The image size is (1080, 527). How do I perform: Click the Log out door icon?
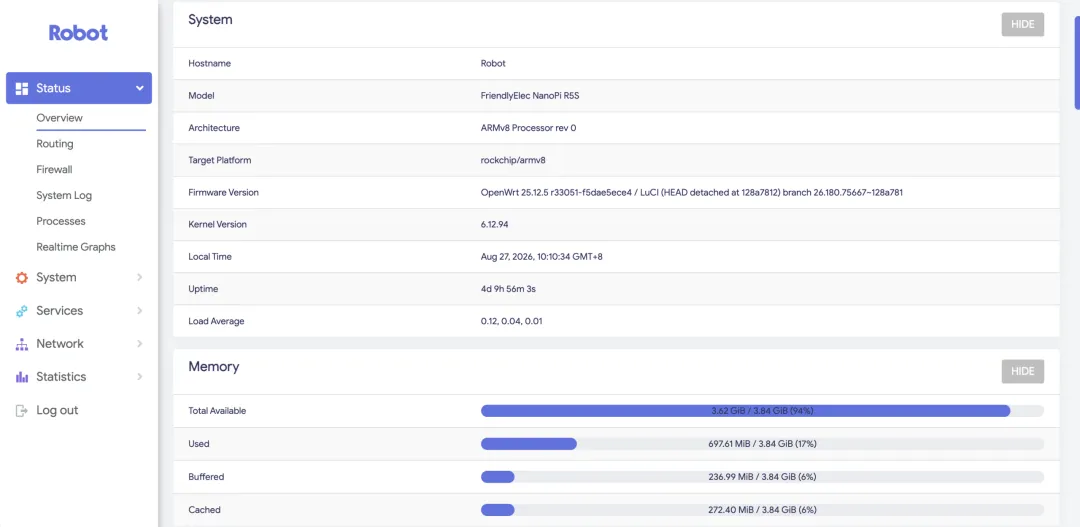[x=22, y=410]
